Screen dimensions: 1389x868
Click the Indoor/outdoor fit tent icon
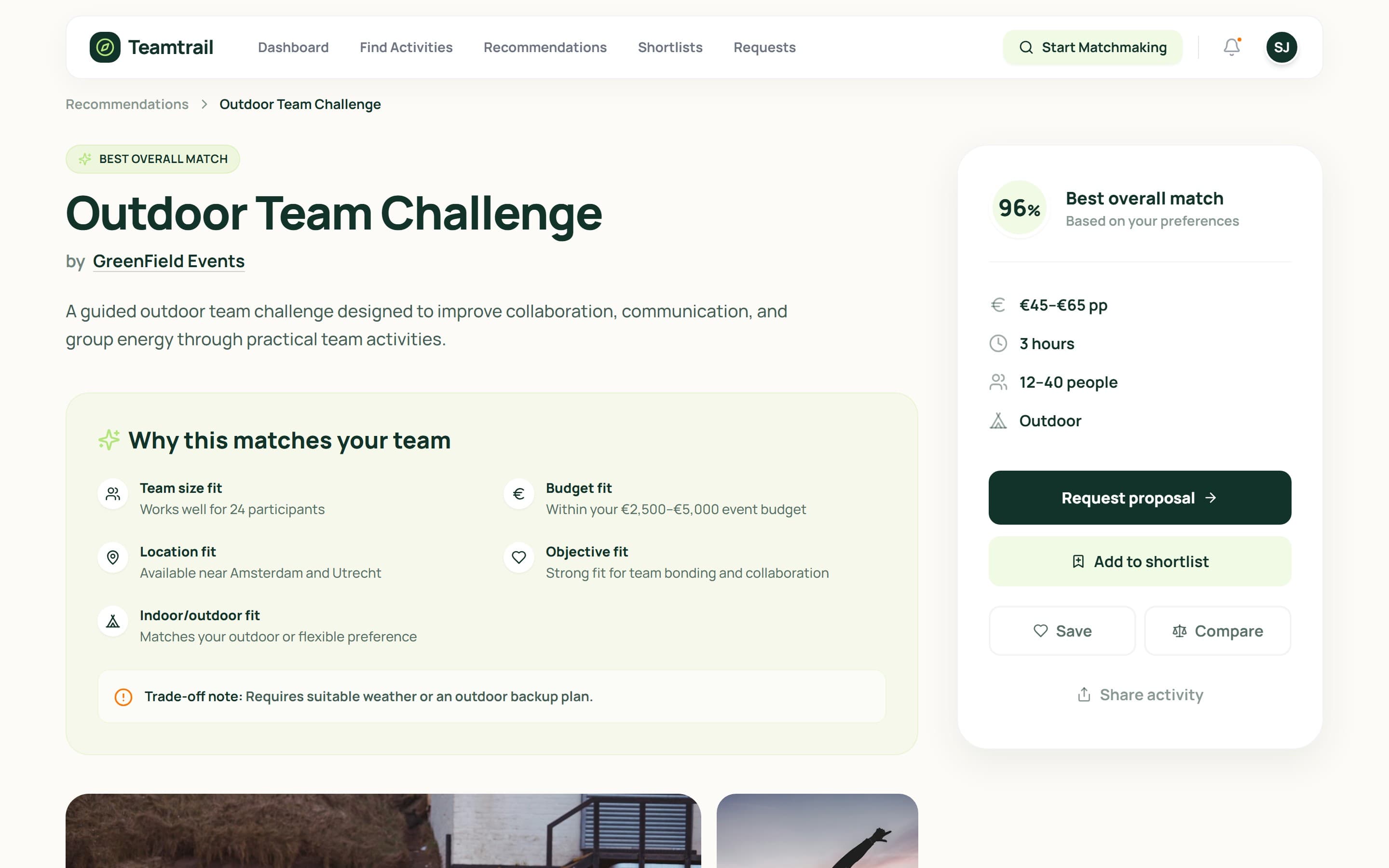point(113,621)
